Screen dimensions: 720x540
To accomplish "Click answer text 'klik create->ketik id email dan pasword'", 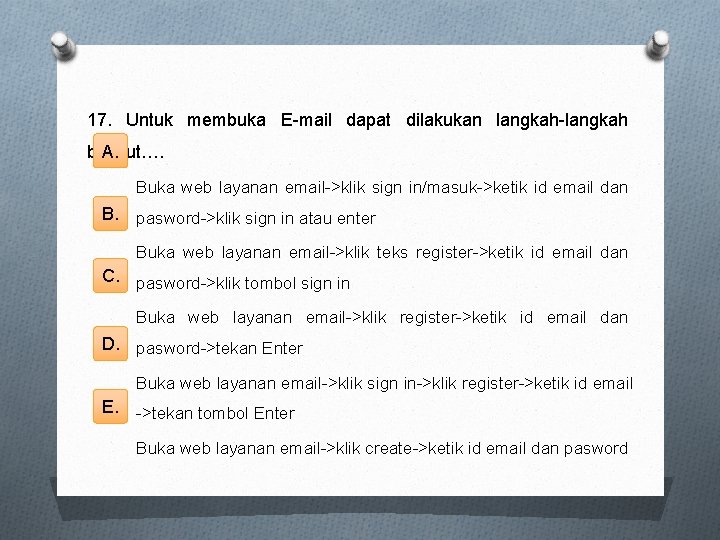I will pos(482,448).
